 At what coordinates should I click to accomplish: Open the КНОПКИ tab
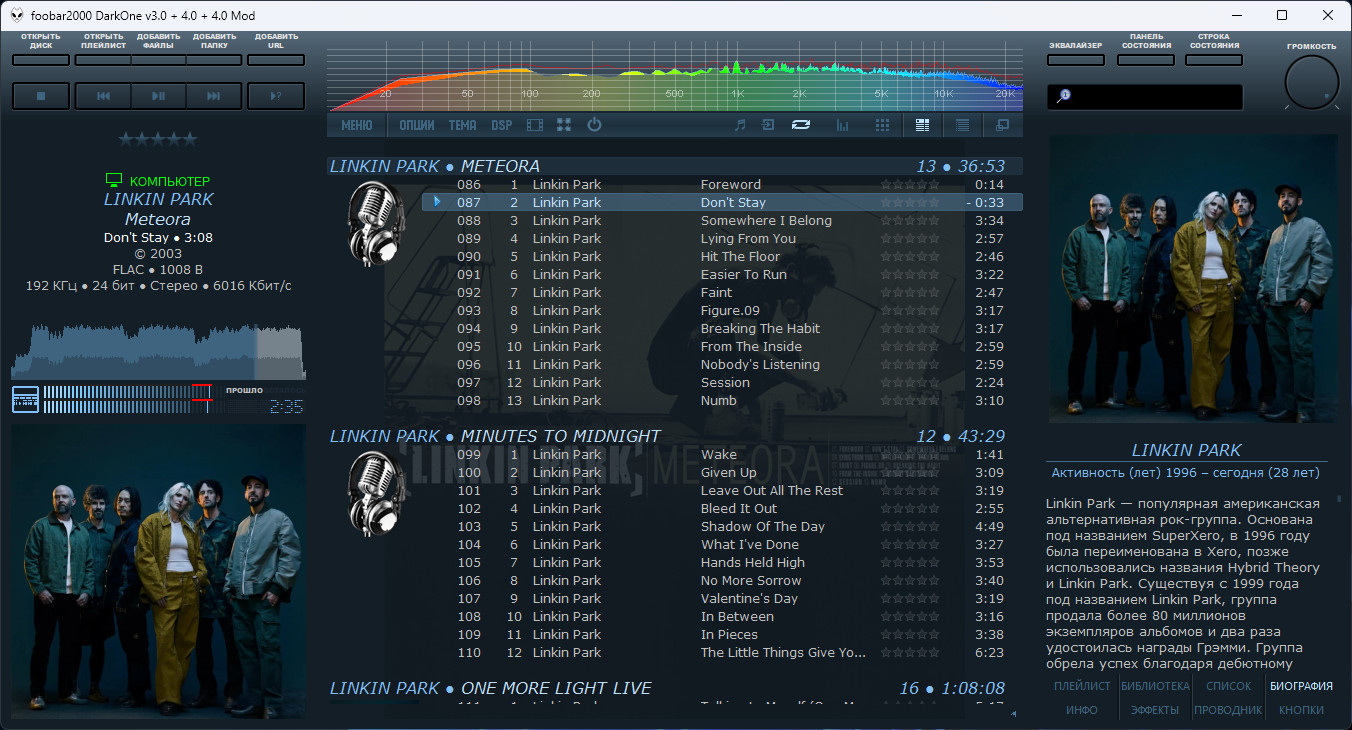coord(1301,710)
